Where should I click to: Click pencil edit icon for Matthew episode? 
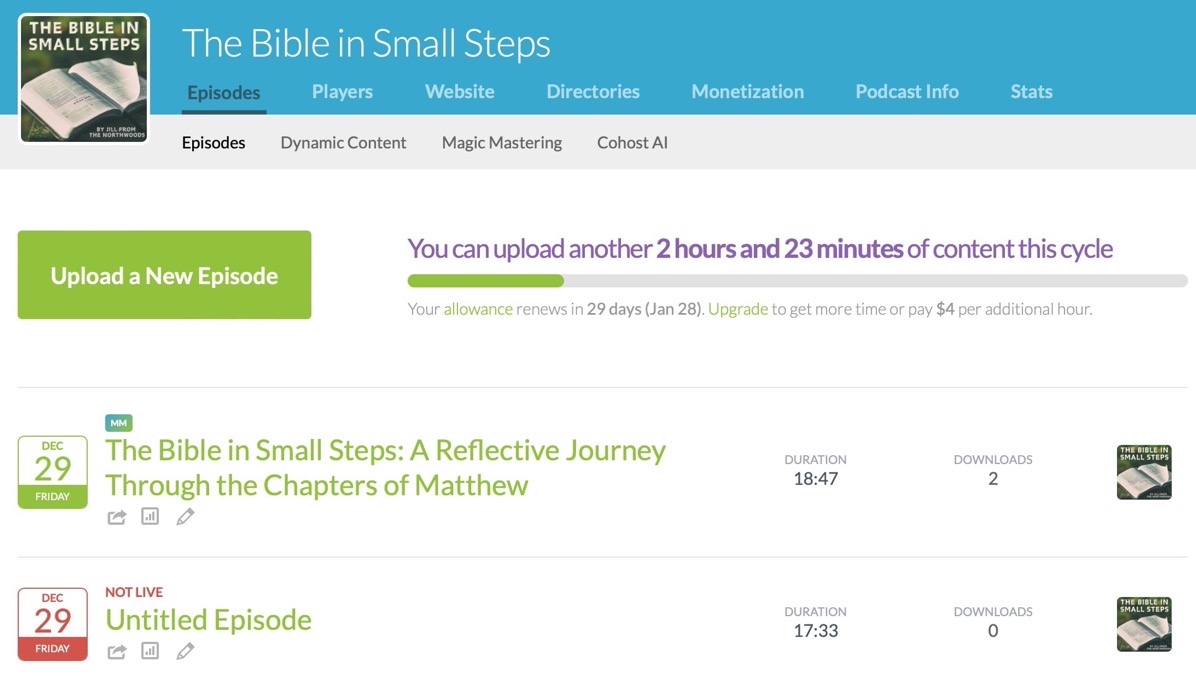coord(185,517)
